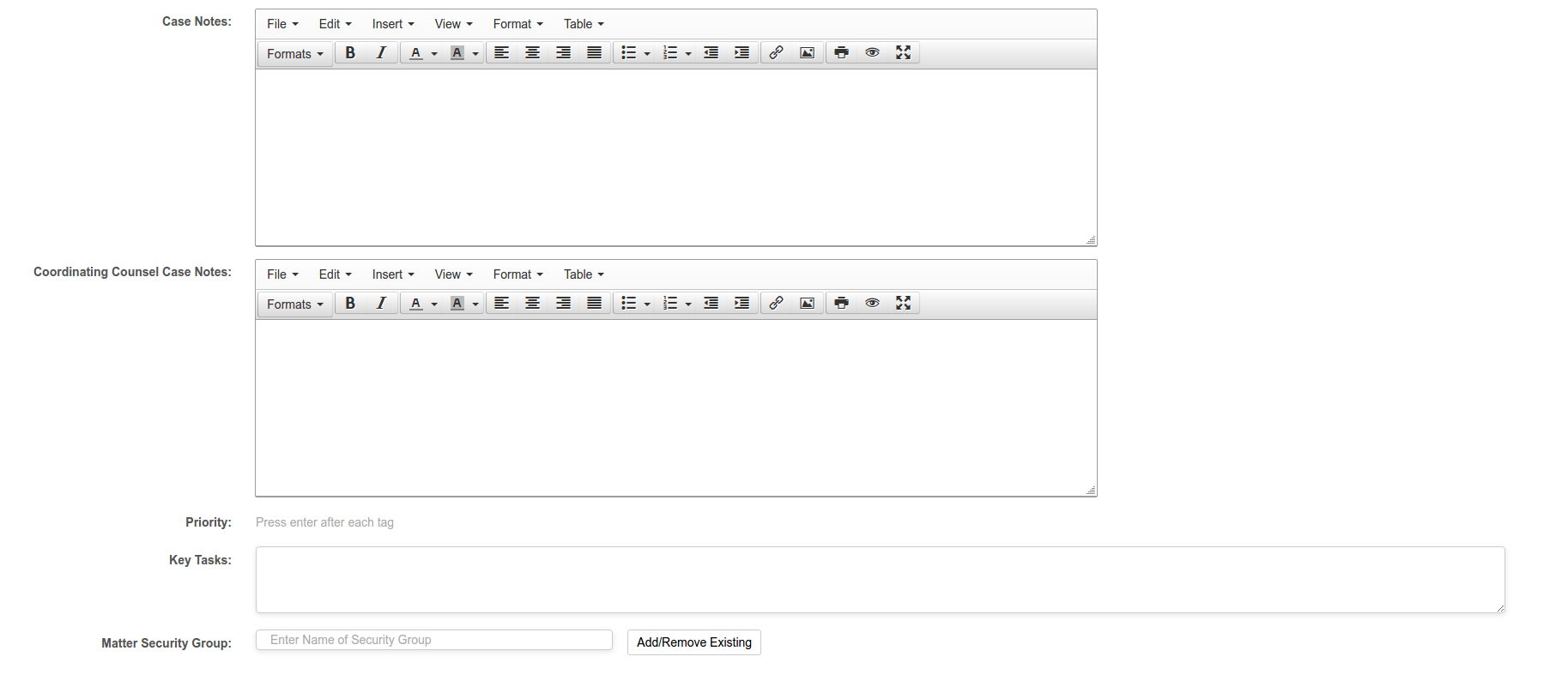Open Edit menu in Case Notes editor
Viewport: 1568px width, 699px height.
pyautogui.click(x=335, y=24)
